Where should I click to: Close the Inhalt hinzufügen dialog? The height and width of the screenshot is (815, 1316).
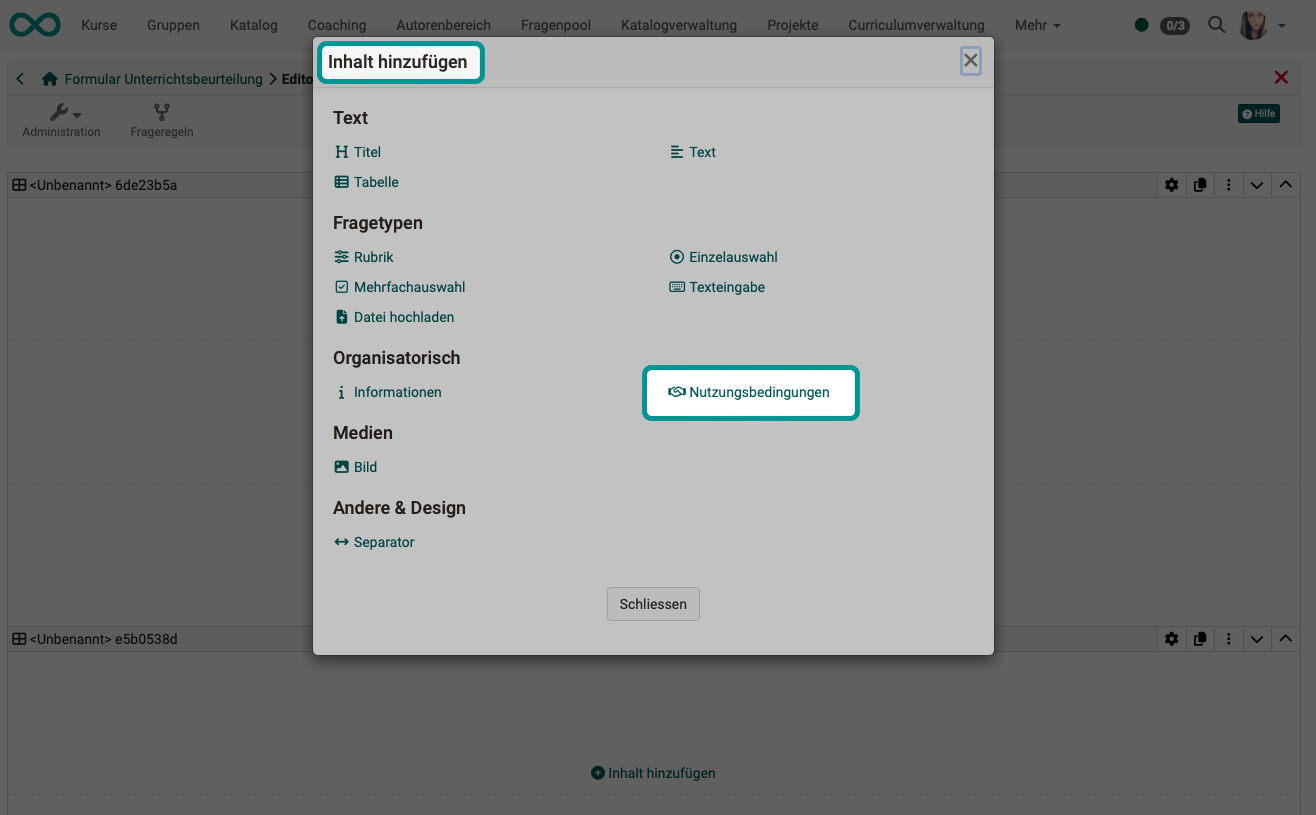[970, 60]
